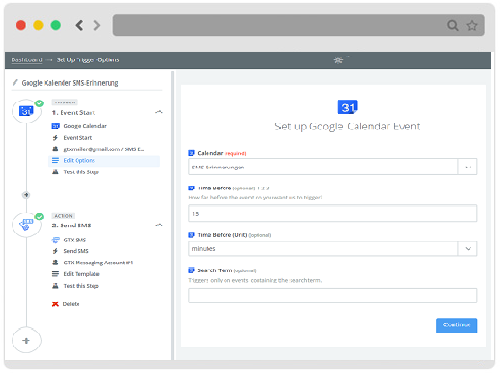Click the flask icon for the action's Test this Step

point(55,286)
